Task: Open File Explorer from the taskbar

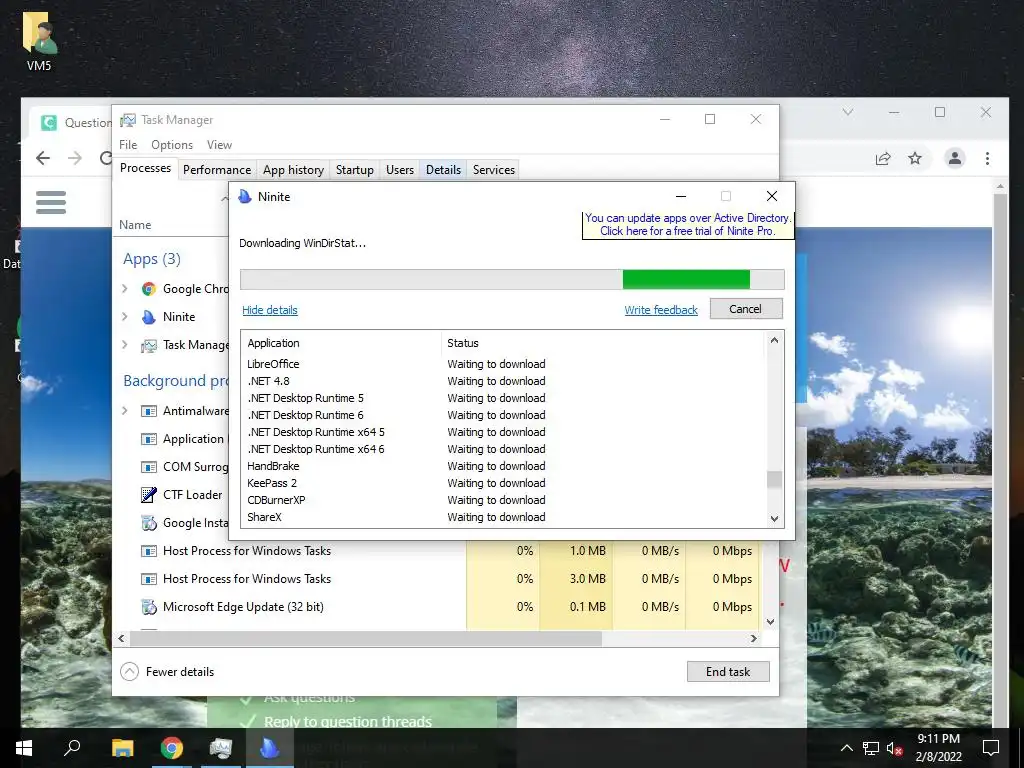Action: point(122,748)
